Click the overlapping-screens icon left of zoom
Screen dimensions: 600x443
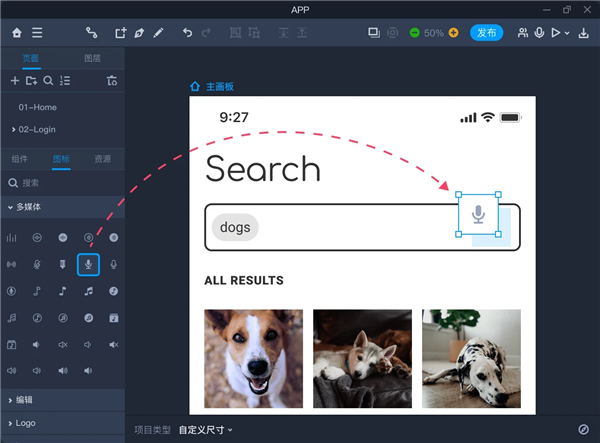[x=374, y=33]
